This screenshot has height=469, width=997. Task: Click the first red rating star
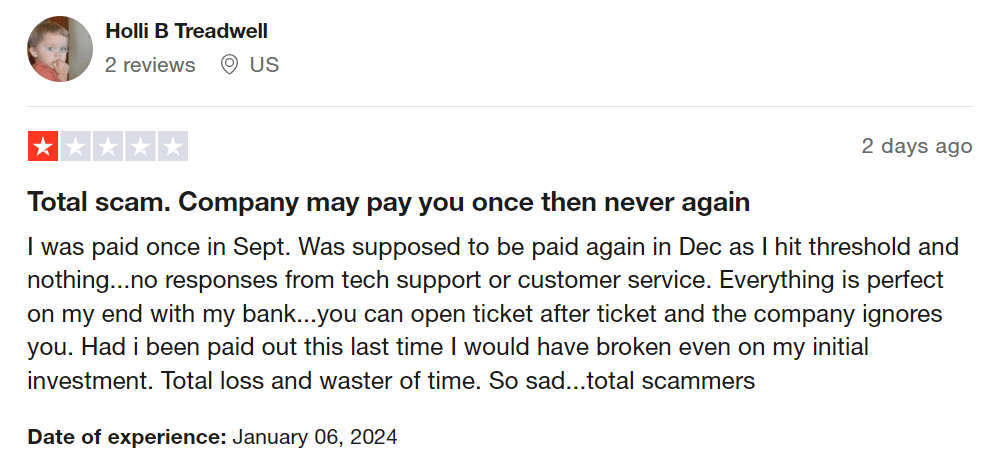tap(43, 147)
